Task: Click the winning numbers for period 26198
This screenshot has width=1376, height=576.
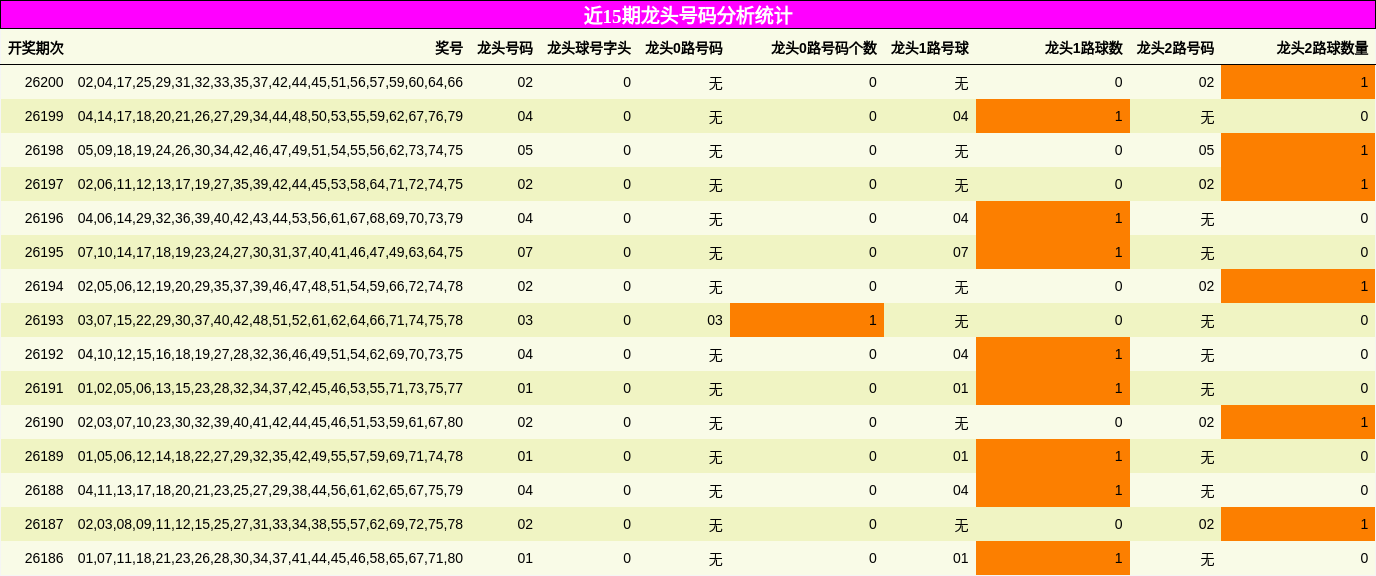Action: click(x=270, y=150)
